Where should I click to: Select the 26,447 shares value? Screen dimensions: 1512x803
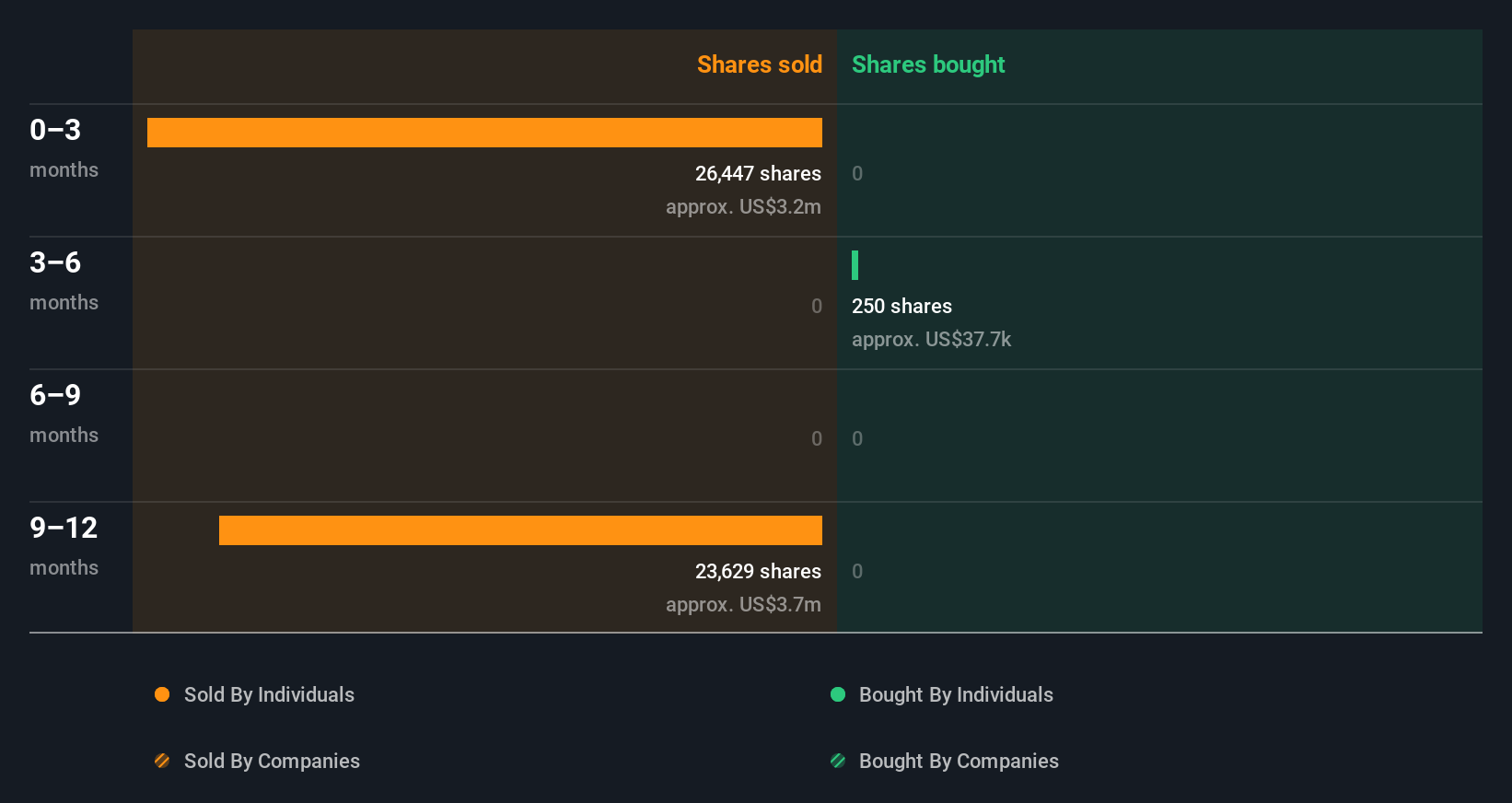758,173
